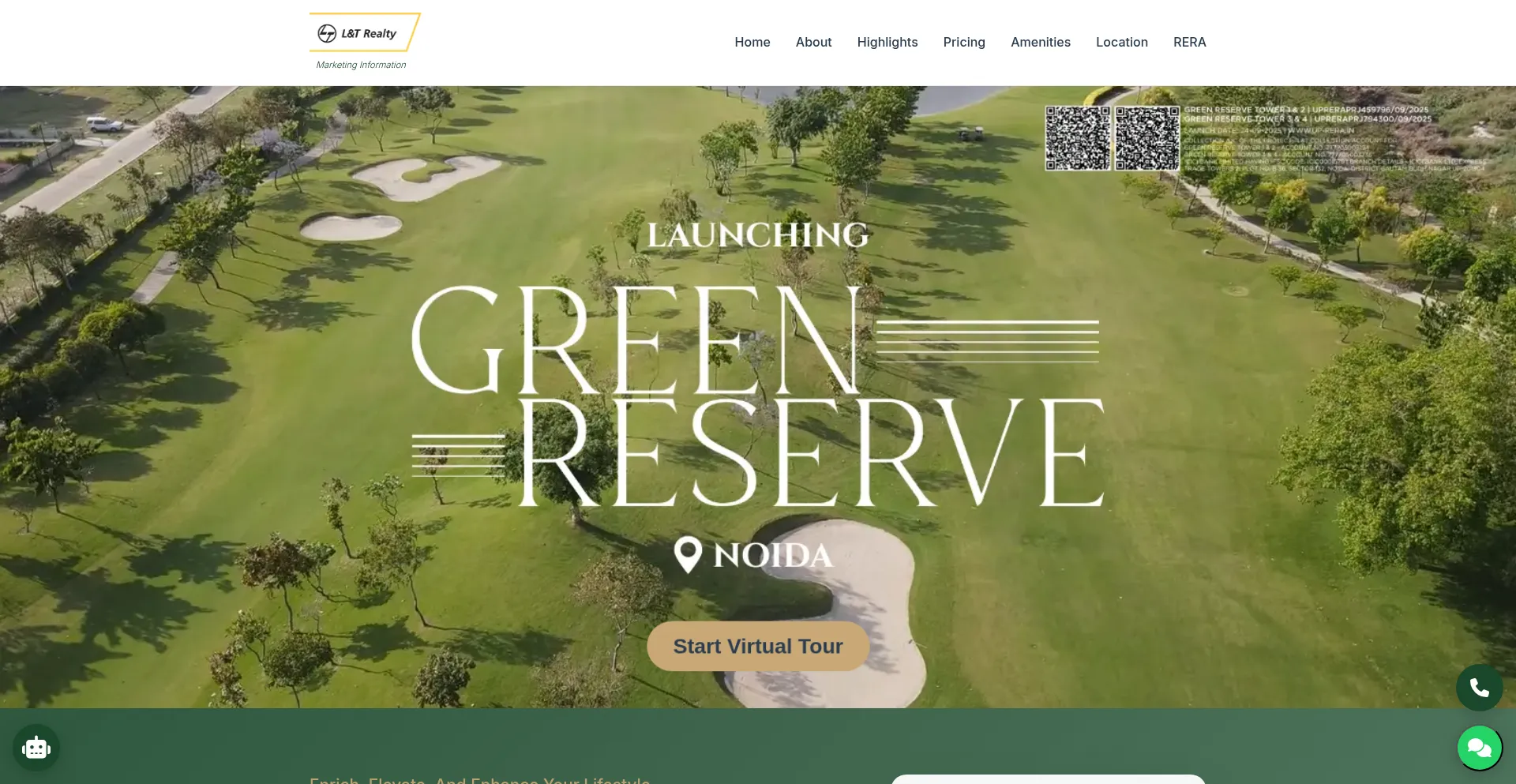This screenshot has height=784, width=1516.
Task: Navigate to the Amenities section
Action: tap(1041, 42)
